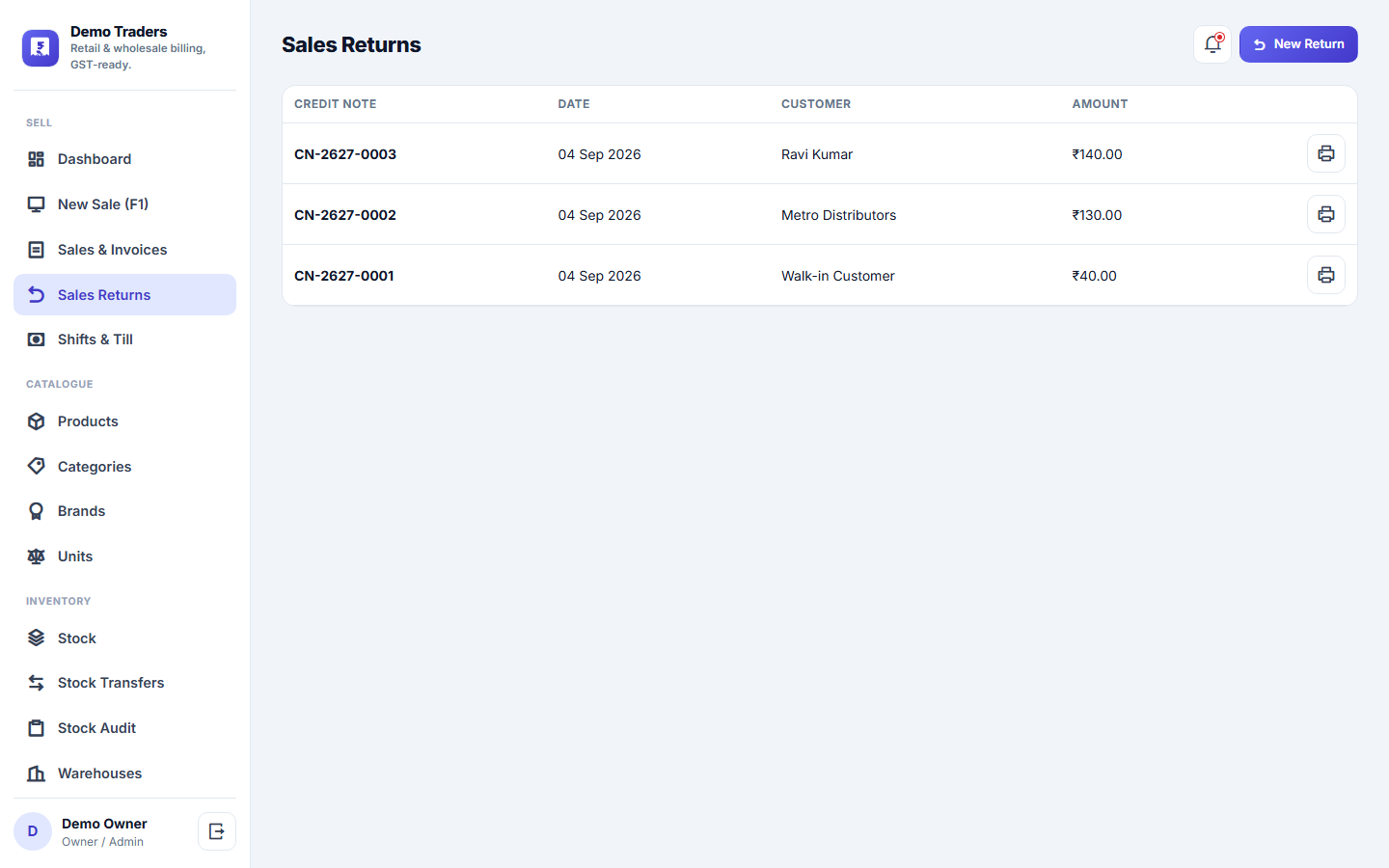Print credit note CN-2627-0002
Screen dimensions: 1389x868
[x=1326, y=214]
